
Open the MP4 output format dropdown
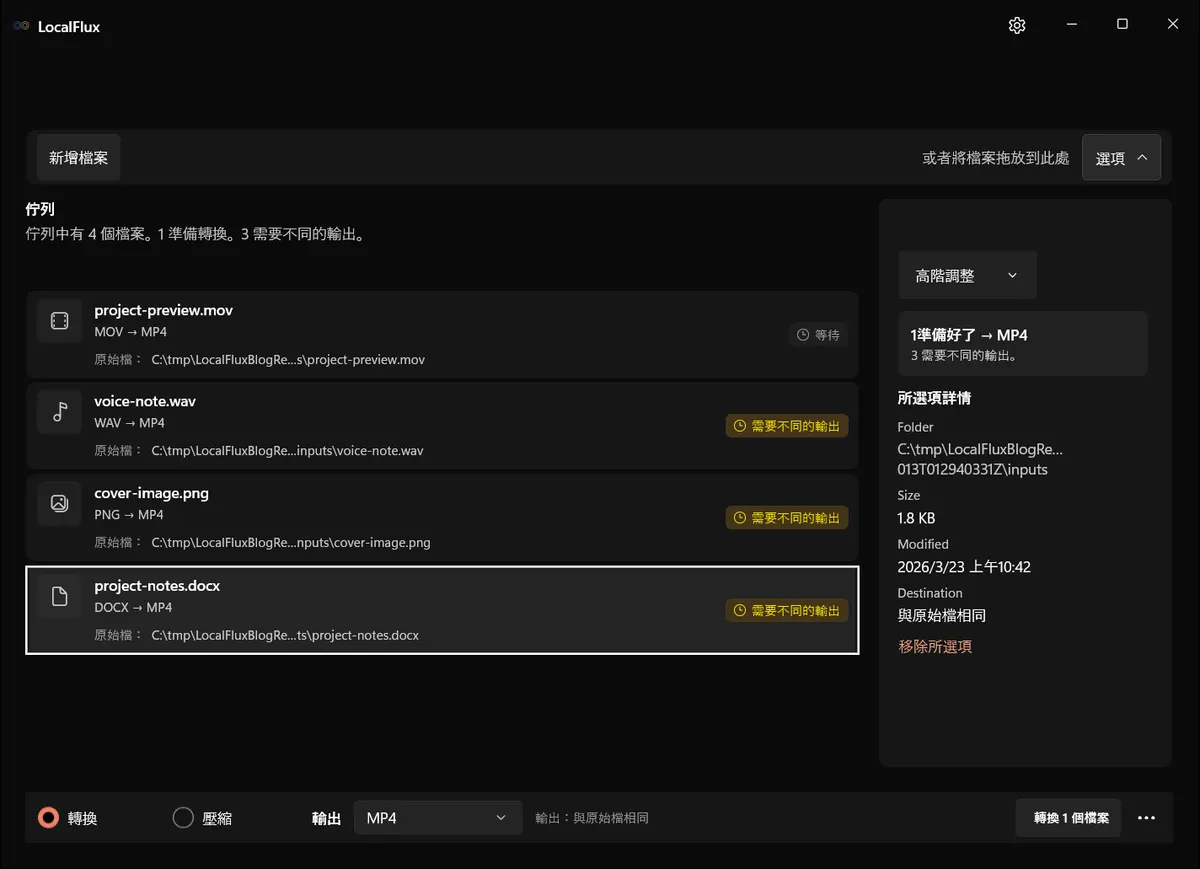pyautogui.click(x=438, y=818)
